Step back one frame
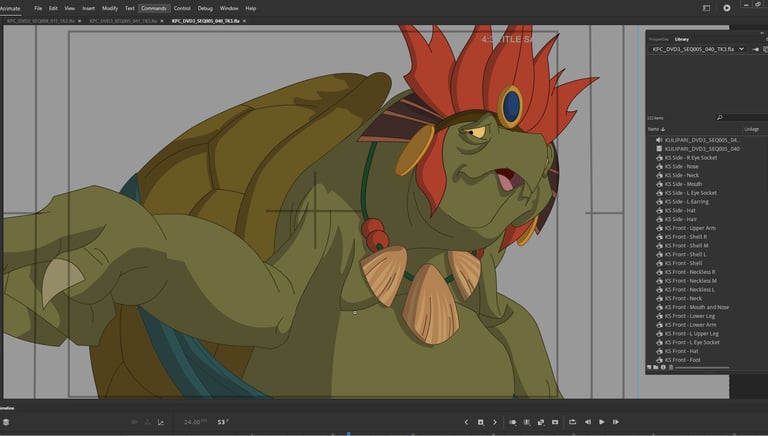Viewport: 768px width, 436px height. (588, 422)
